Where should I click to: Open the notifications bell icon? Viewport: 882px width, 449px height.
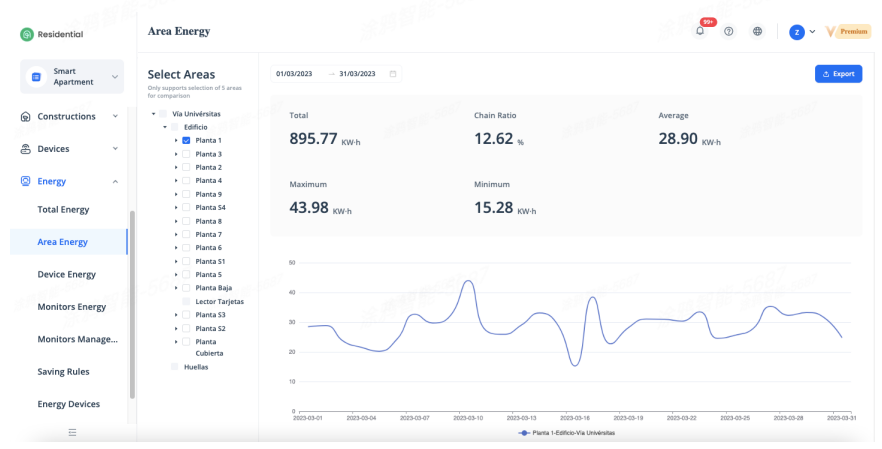tap(700, 32)
